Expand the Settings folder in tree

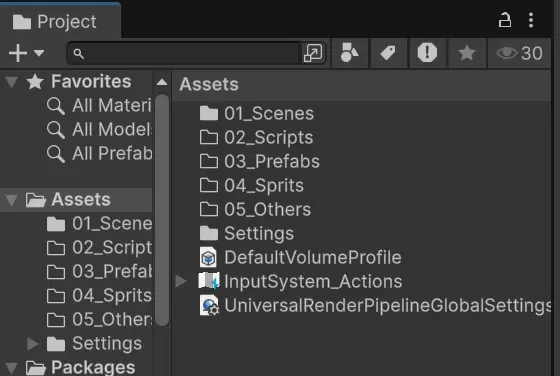coord(33,344)
